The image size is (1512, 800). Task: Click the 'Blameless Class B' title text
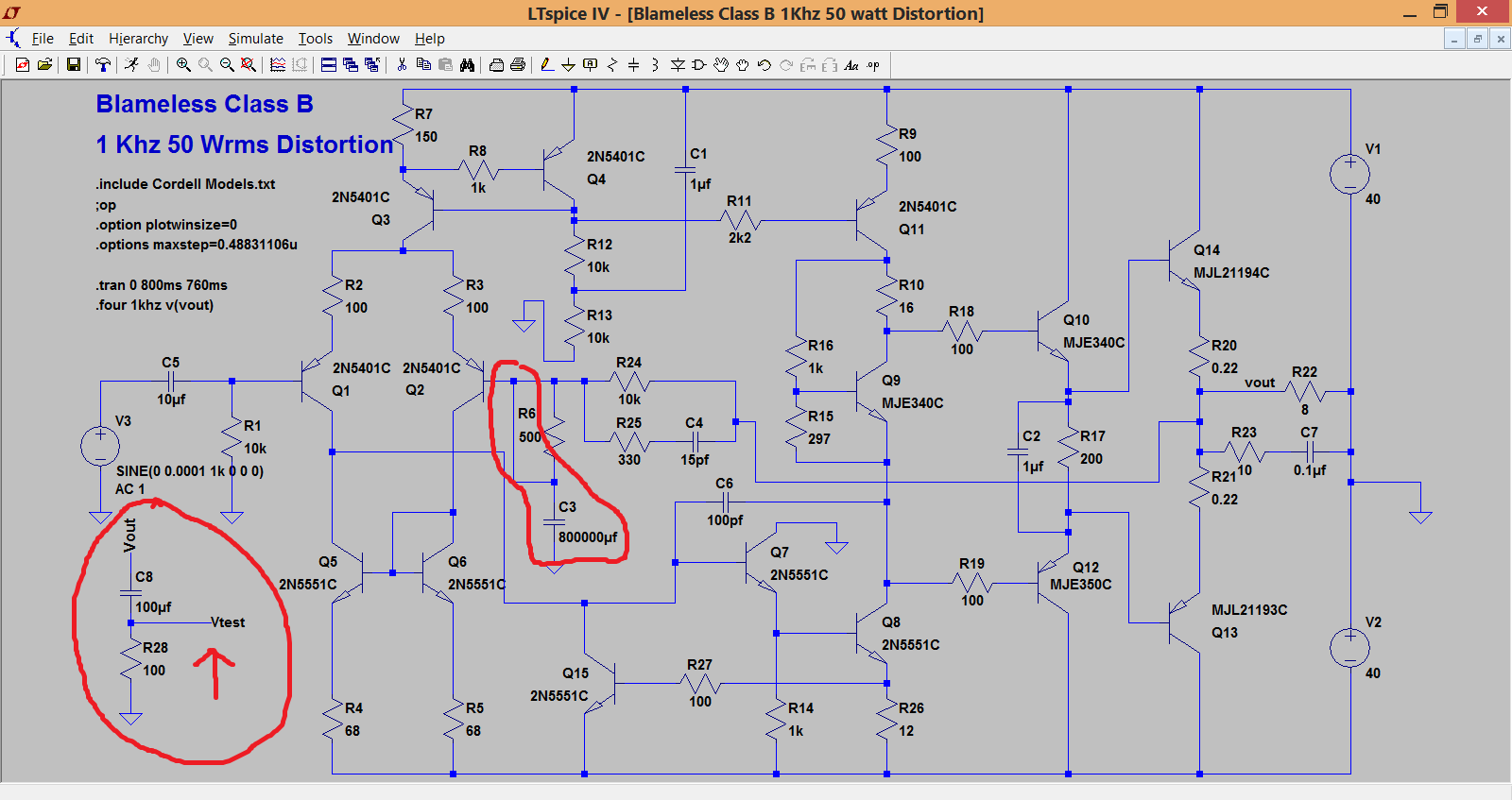pos(204,104)
